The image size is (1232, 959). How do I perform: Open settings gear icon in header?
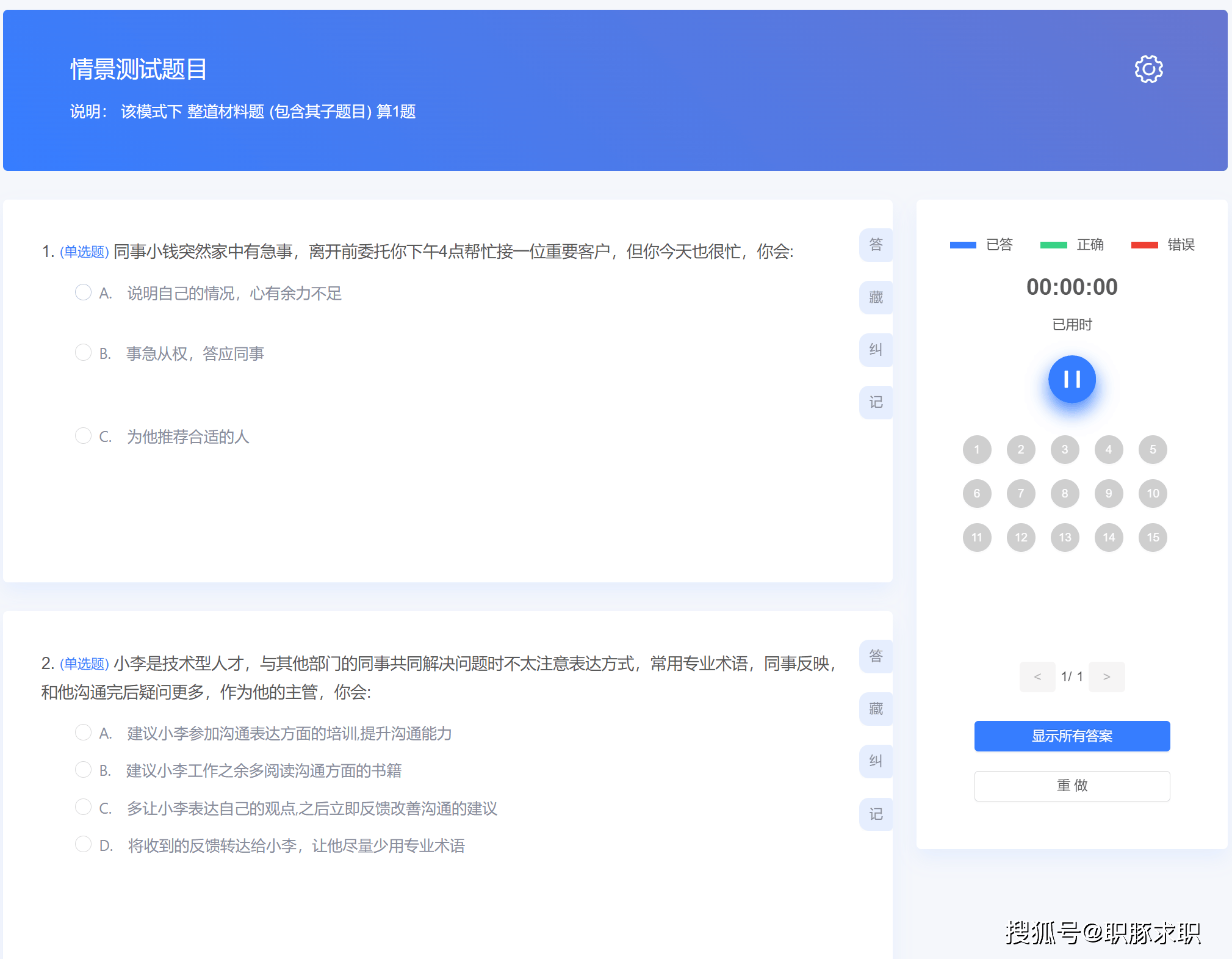pyautogui.click(x=1148, y=69)
